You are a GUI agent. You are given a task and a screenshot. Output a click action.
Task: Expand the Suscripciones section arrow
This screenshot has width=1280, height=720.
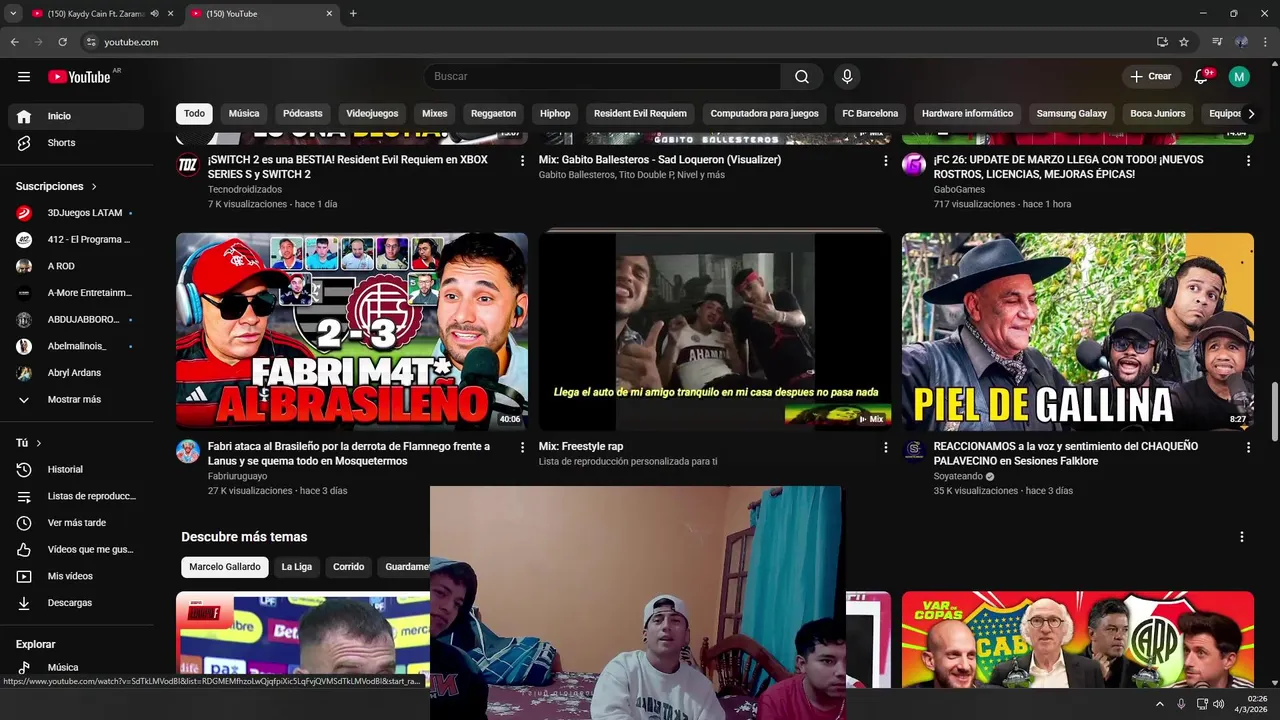[94, 187]
